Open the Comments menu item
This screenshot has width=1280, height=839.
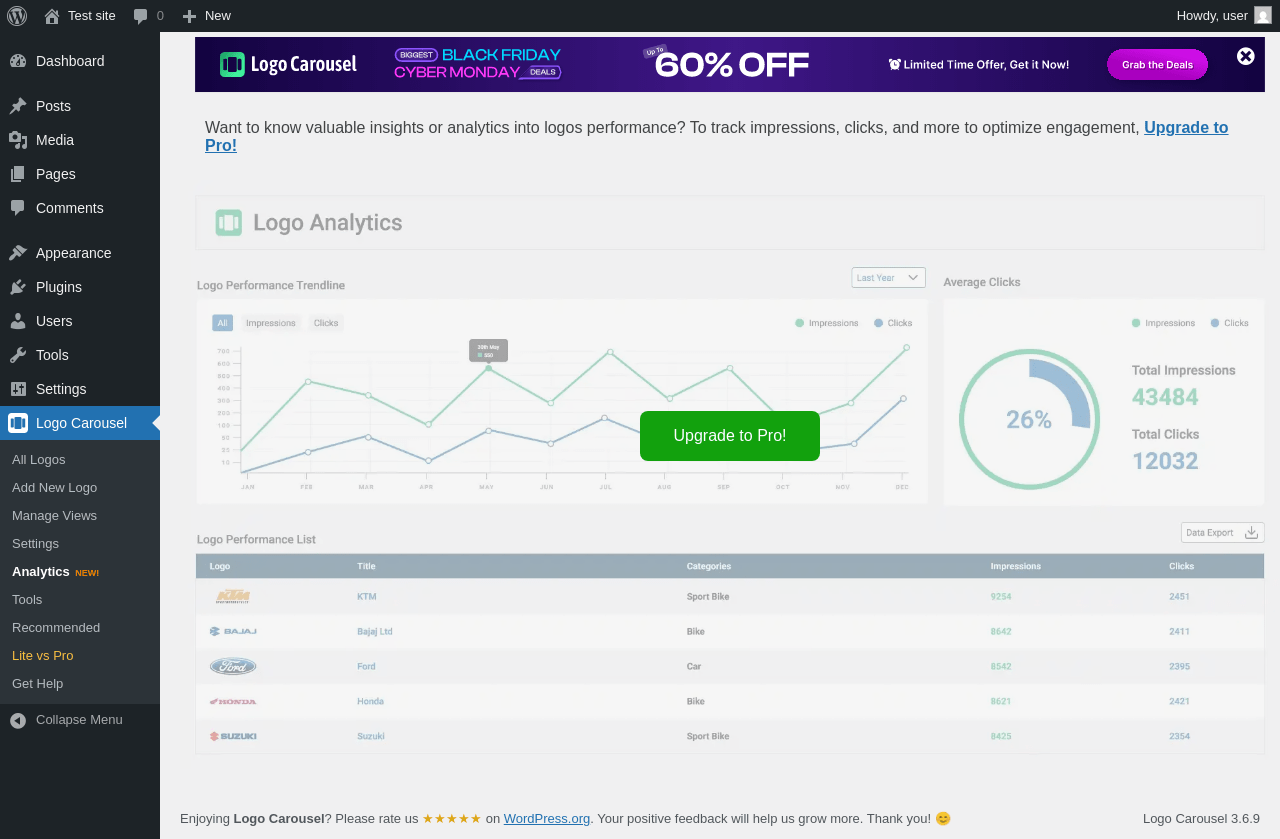coord(80,208)
